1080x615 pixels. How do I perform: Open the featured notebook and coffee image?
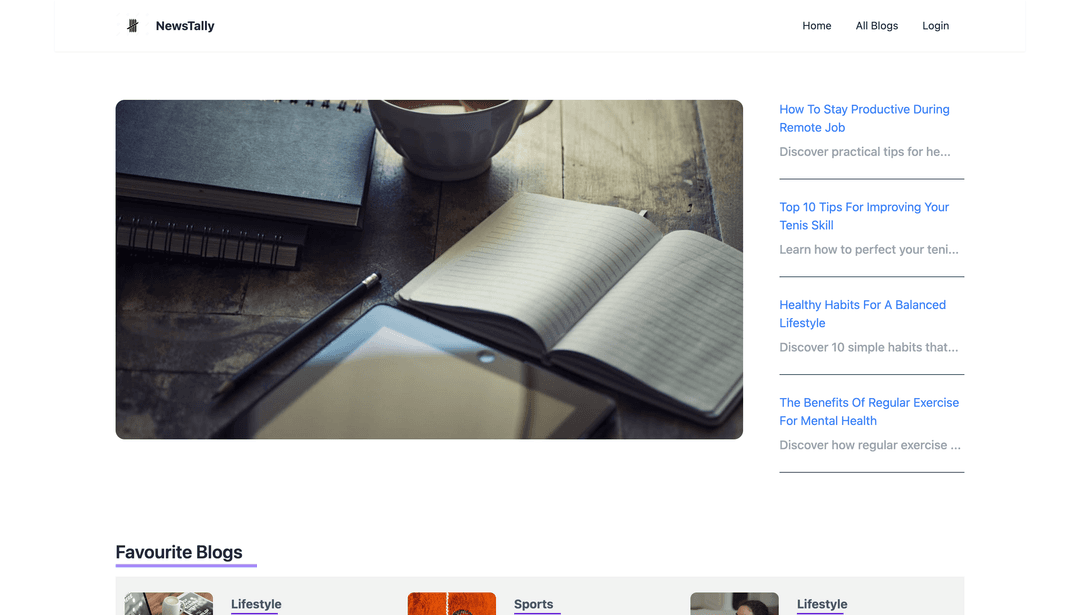[x=429, y=269]
